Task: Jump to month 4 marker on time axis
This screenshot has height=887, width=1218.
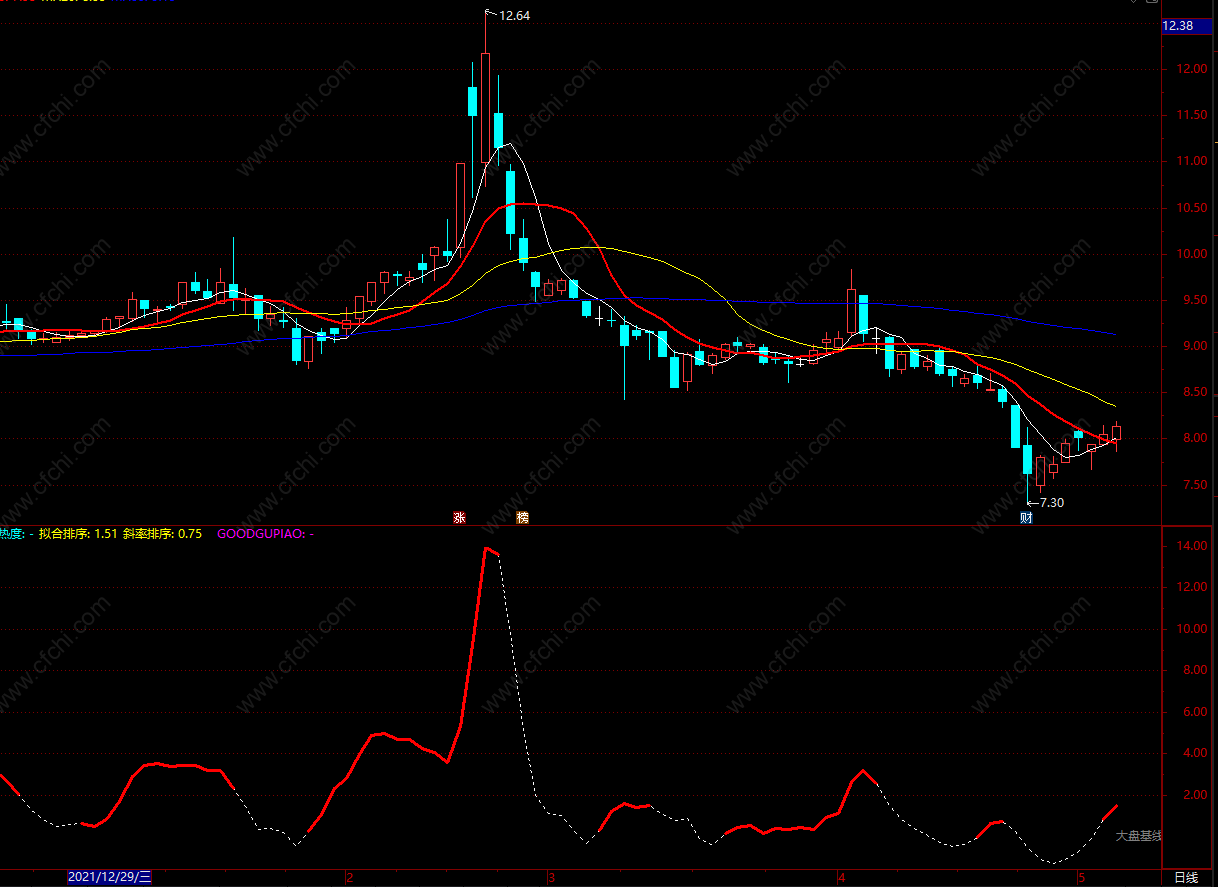Action: (x=842, y=878)
